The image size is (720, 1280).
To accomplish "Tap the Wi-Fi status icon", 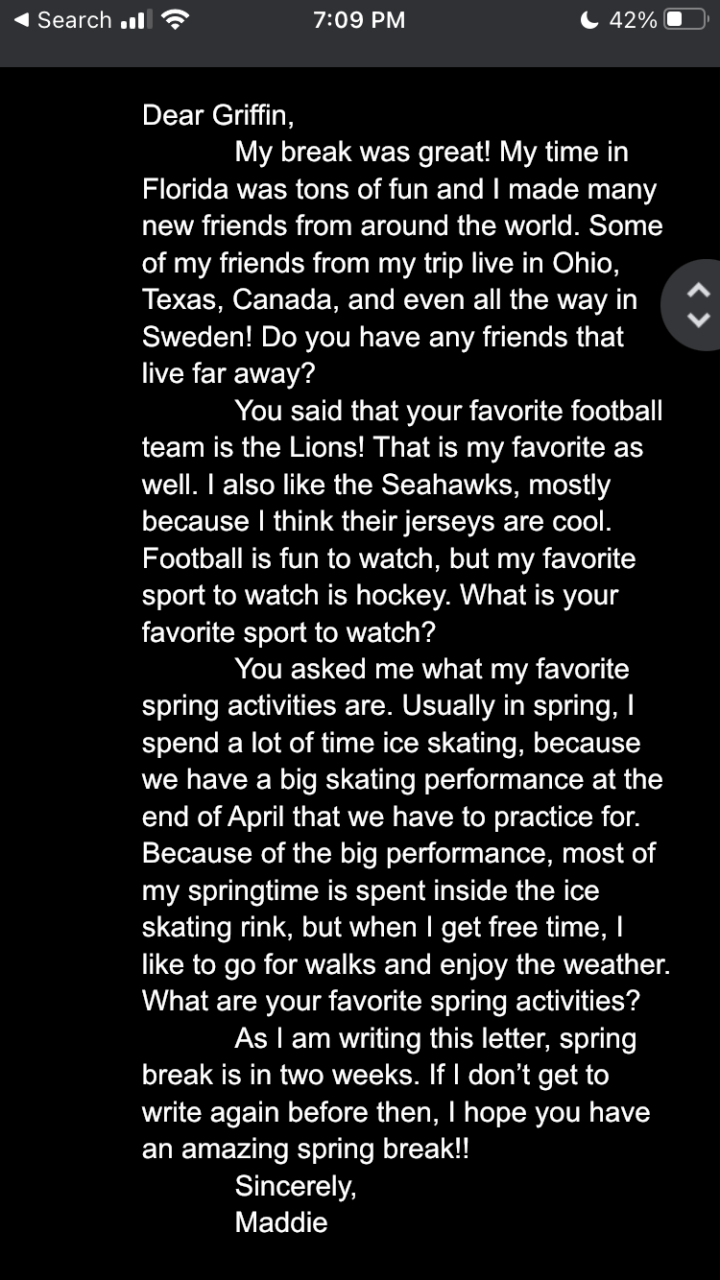I will click(x=174, y=20).
